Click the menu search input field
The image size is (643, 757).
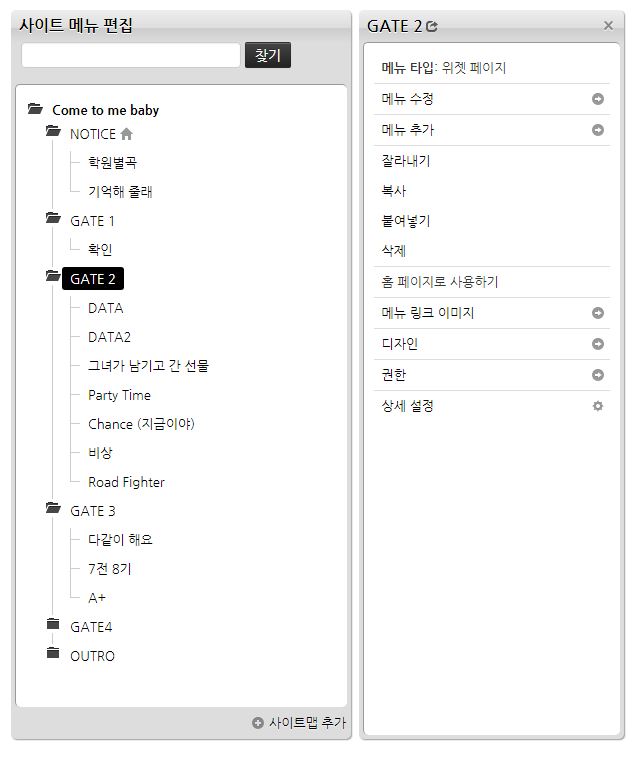131,56
